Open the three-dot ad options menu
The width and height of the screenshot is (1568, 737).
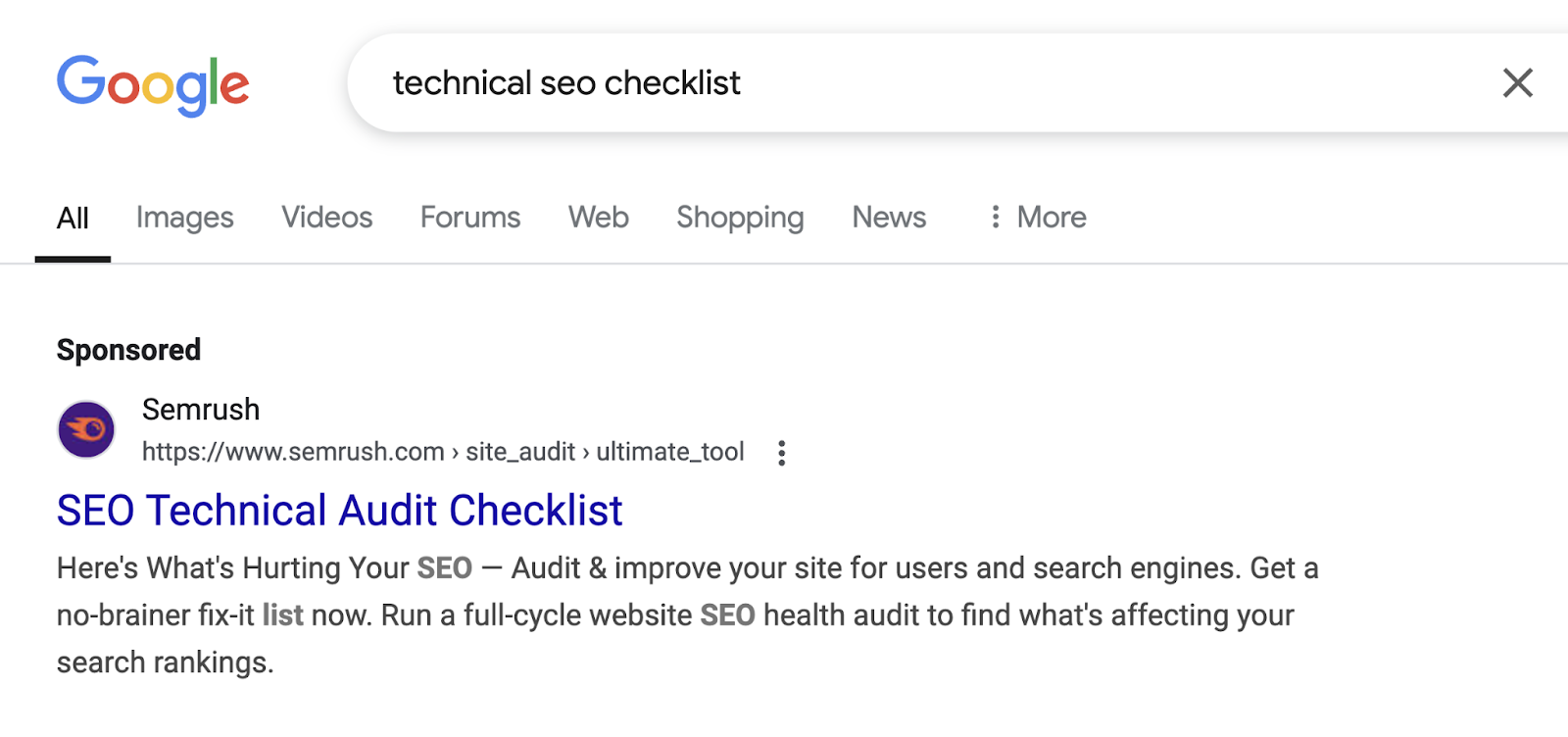pos(781,453)
